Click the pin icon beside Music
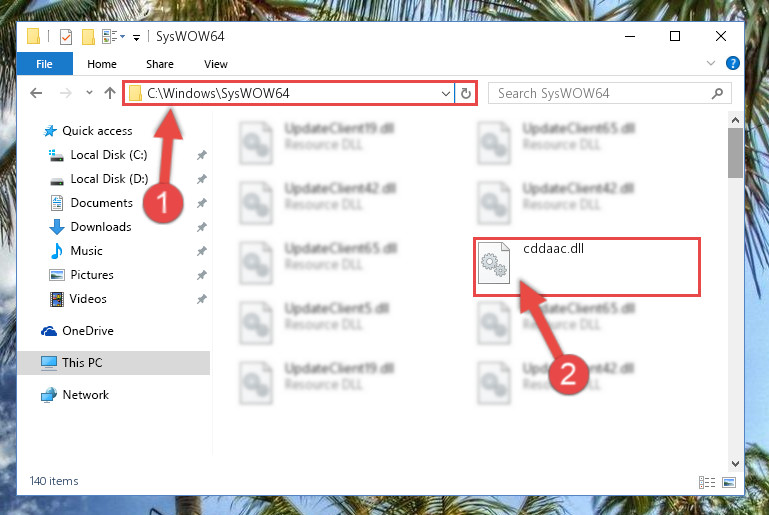Viewport: 769px width, 515px height. (202, 251)
